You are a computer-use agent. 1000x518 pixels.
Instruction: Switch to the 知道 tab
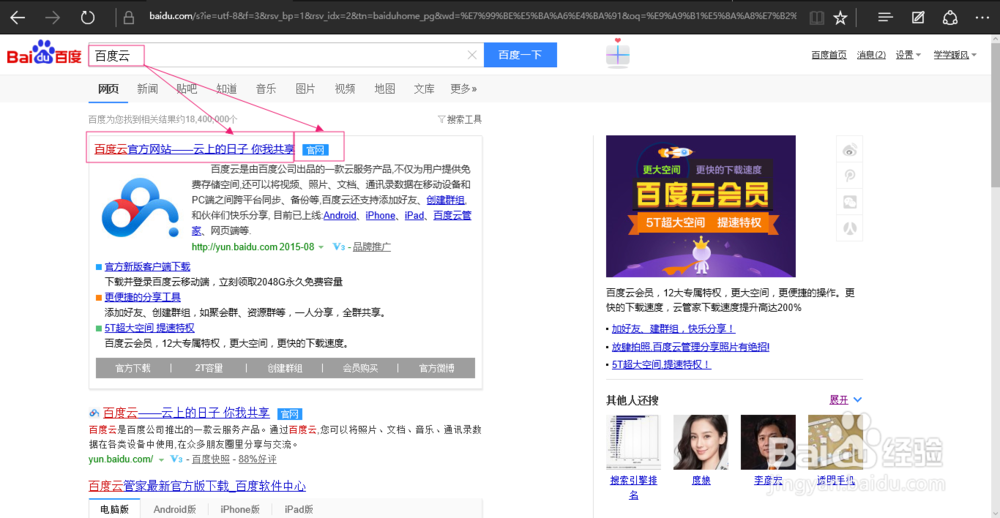click(x=226, y=89)
